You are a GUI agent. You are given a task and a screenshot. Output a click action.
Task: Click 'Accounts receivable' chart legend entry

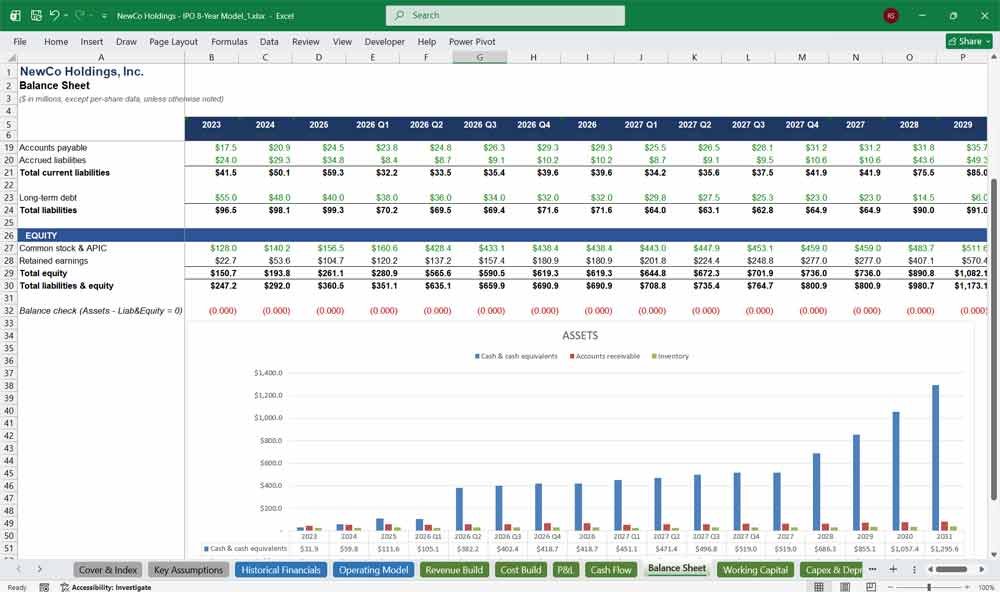[605, 356]
